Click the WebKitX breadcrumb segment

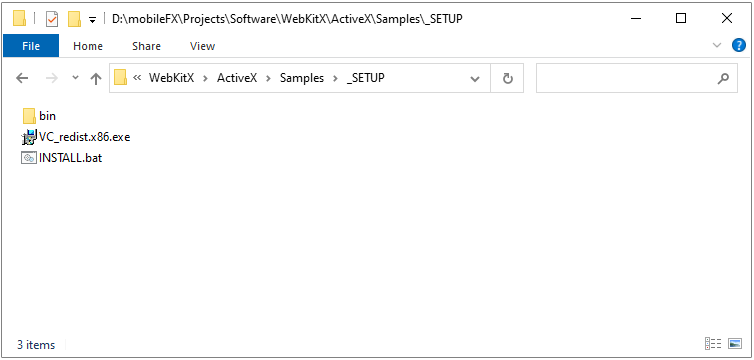[171, 78]
